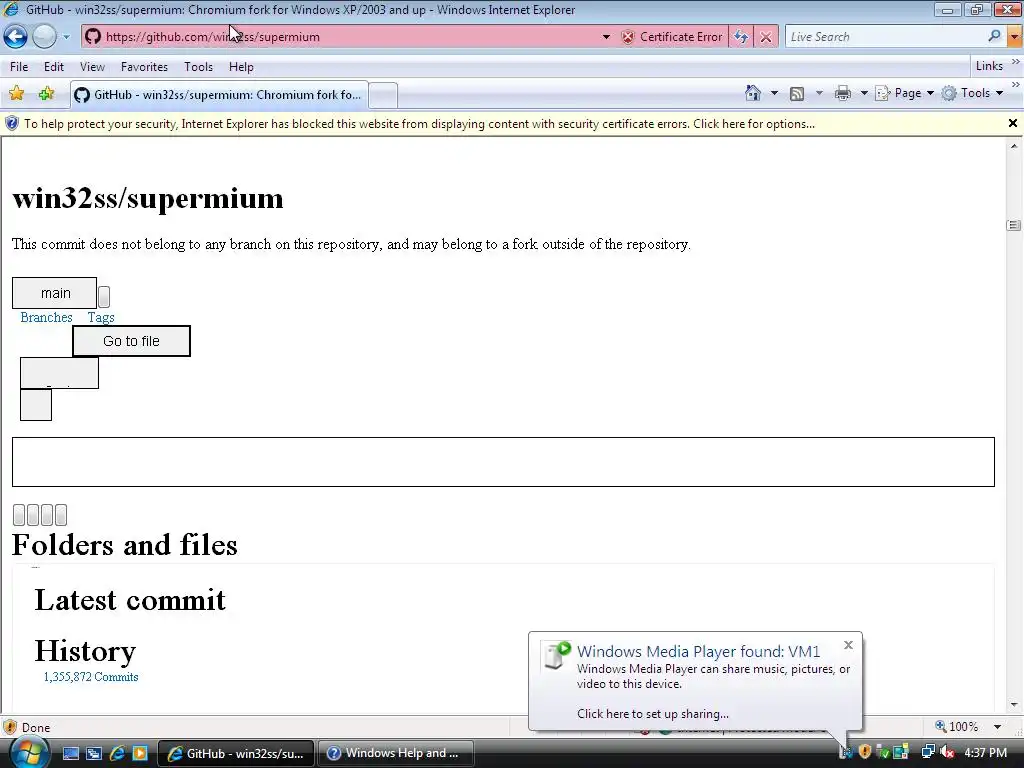
Task: Click the Home page icon
Action: click(753, 93)
